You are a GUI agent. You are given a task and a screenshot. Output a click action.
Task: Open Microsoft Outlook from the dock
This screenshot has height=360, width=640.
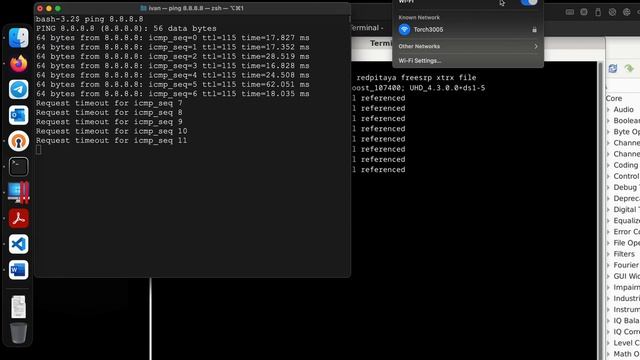click(18, 115)
